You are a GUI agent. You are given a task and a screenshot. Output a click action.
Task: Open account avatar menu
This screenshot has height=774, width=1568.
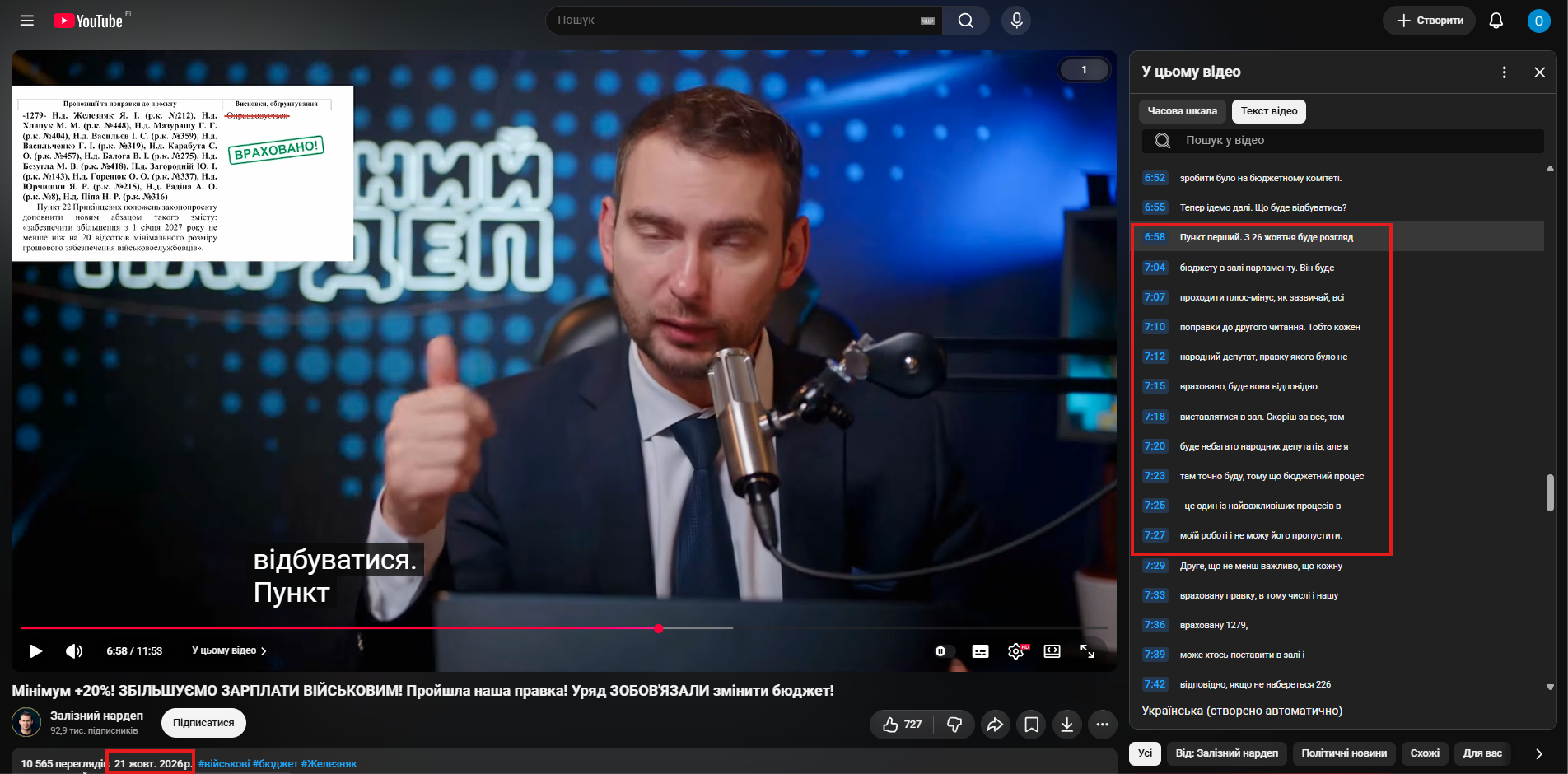click(x=1538, y=21)
